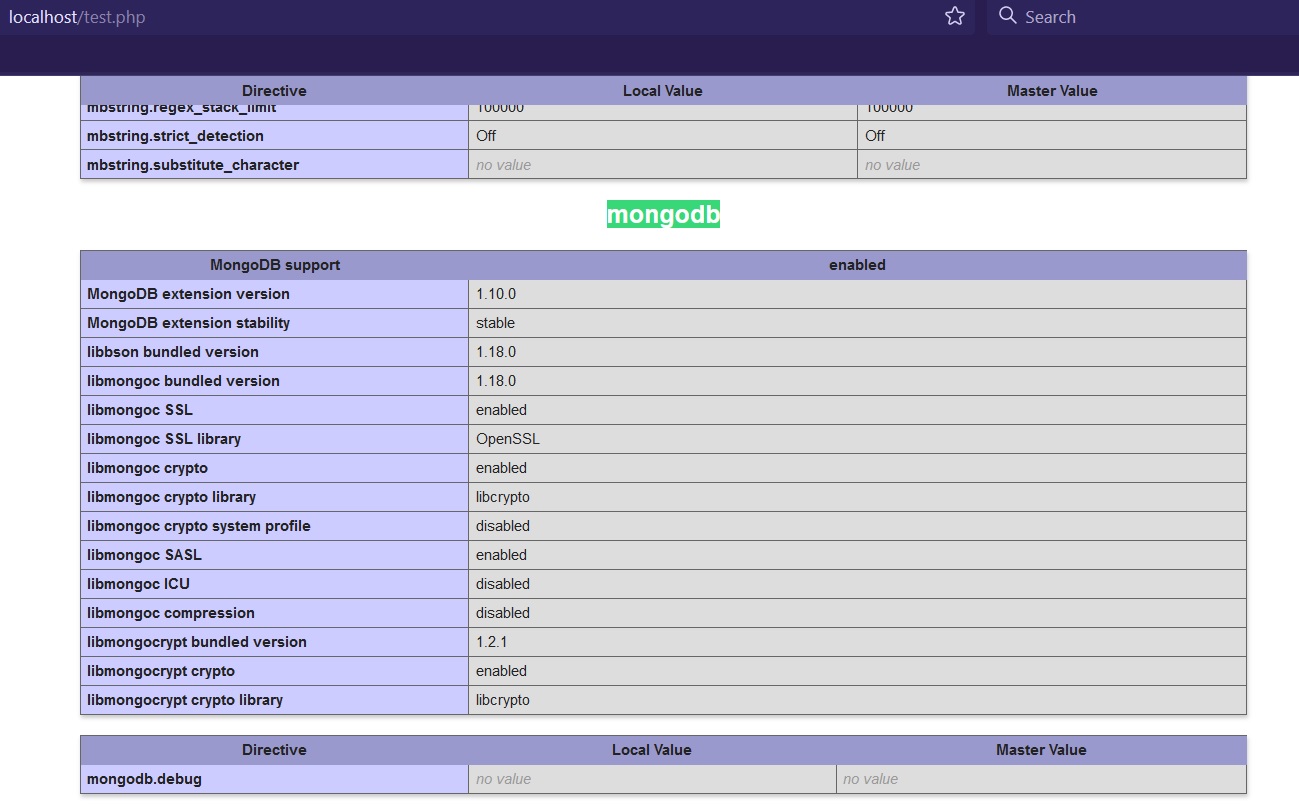
Task: Click mbstring.substitute_character local 'no value'
Action: pyautogui.click(x=504, y=165)
